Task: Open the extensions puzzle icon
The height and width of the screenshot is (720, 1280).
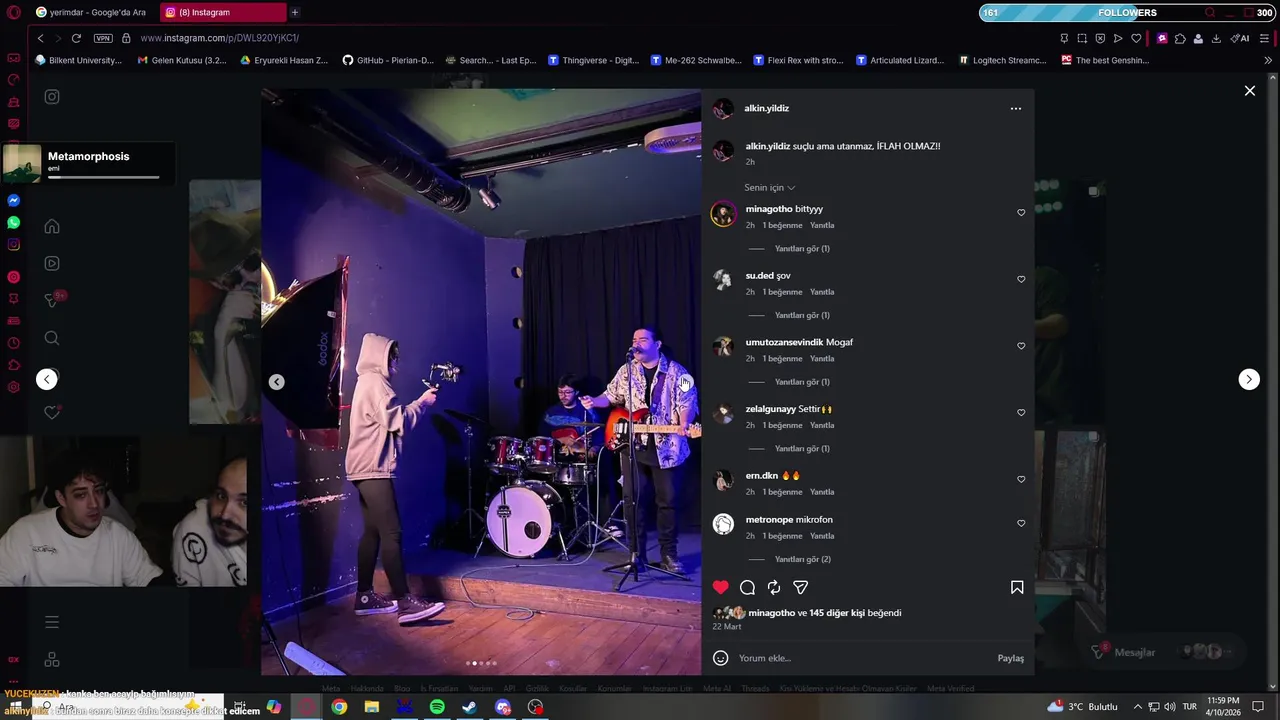Action: tap(1180, 38)
